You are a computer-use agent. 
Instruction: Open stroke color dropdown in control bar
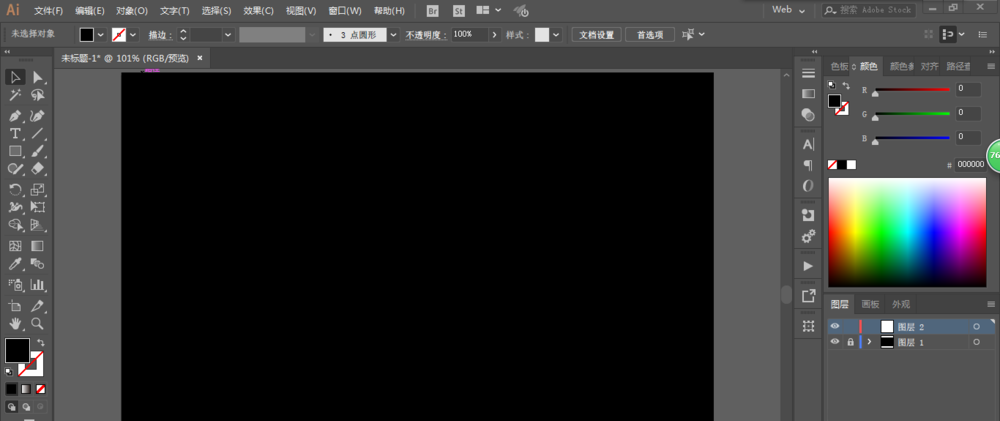click(x=133, y=34)
